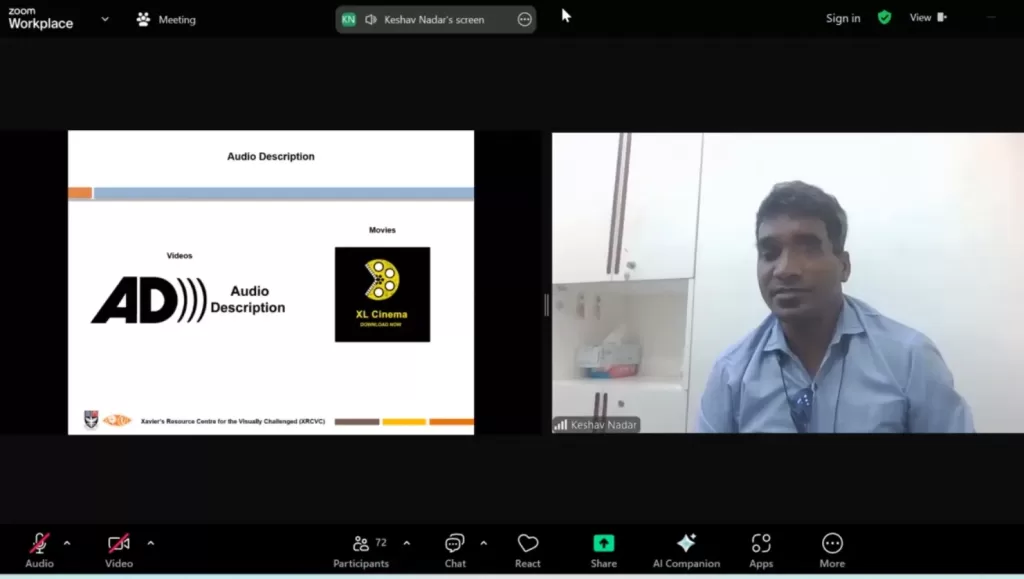Open the Meeting info button
1024x579 pixels.
[x=166, y=20]
